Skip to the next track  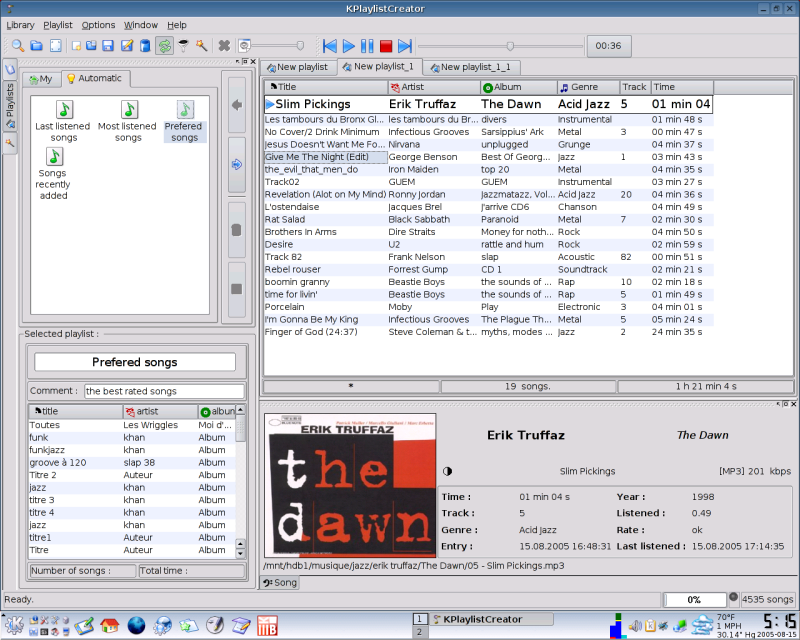pyautogui.click(x=405, y=46)
